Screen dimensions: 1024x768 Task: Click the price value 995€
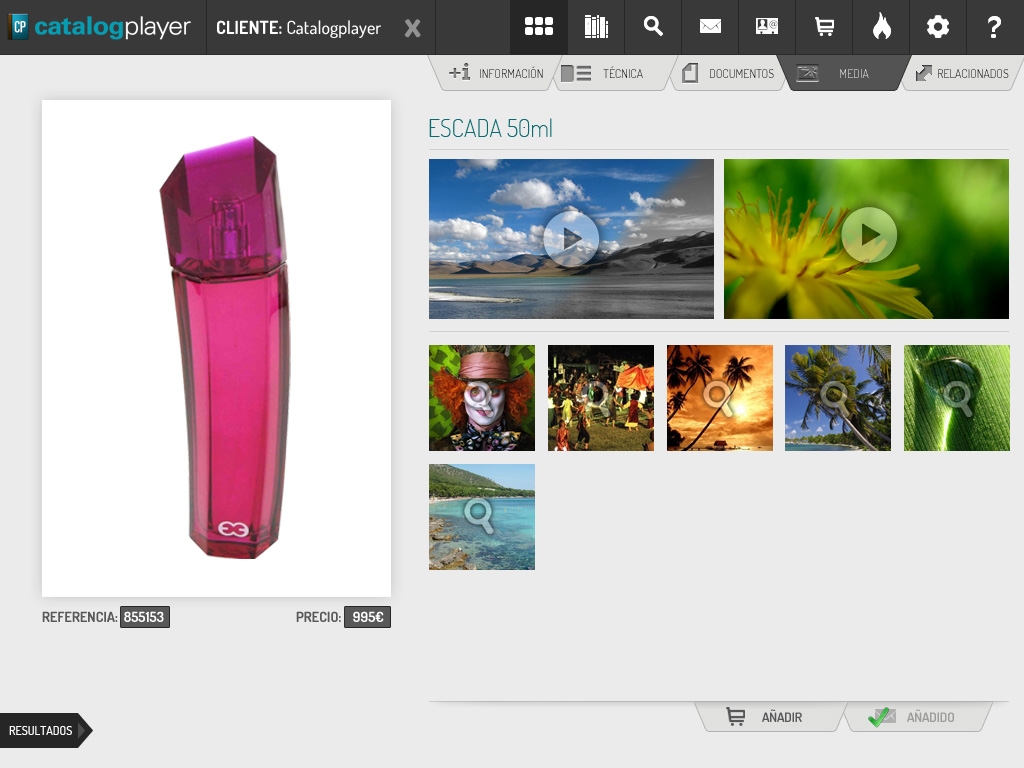coord(368,617)
